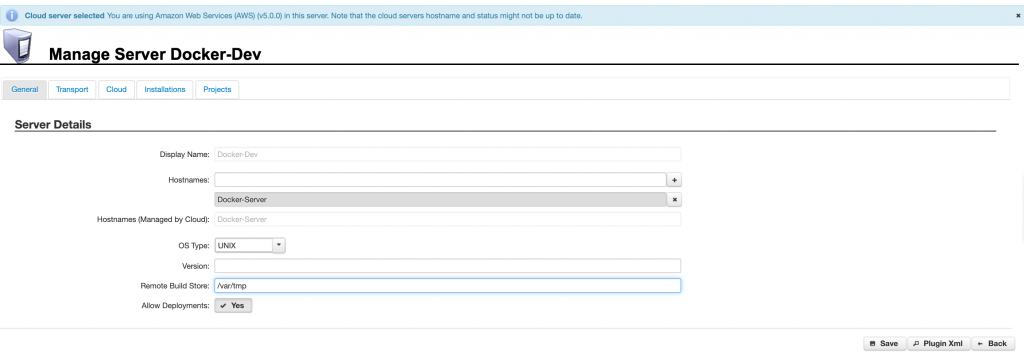Screen dimensions: 1024x360
Task: Save the server settings
Action: coord(884,344)
